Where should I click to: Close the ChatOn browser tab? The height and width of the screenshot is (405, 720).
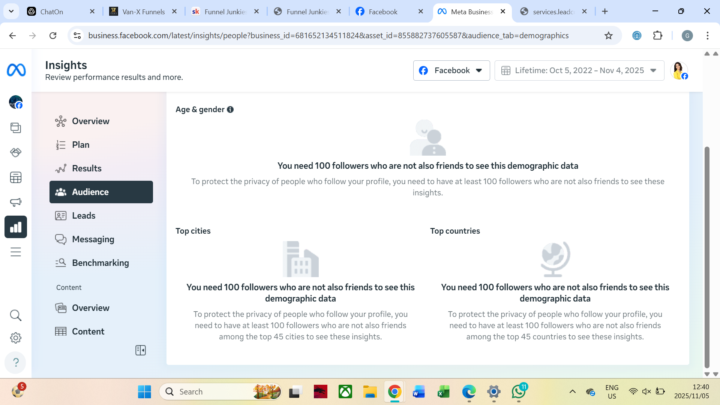tap(92, 11)
